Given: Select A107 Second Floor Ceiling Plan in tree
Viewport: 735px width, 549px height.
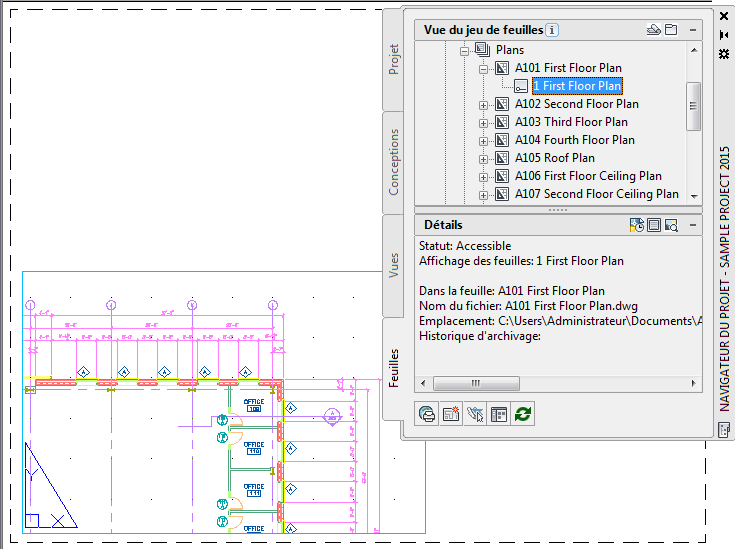Looking at the screenshot, I should [x=597, y=194].
